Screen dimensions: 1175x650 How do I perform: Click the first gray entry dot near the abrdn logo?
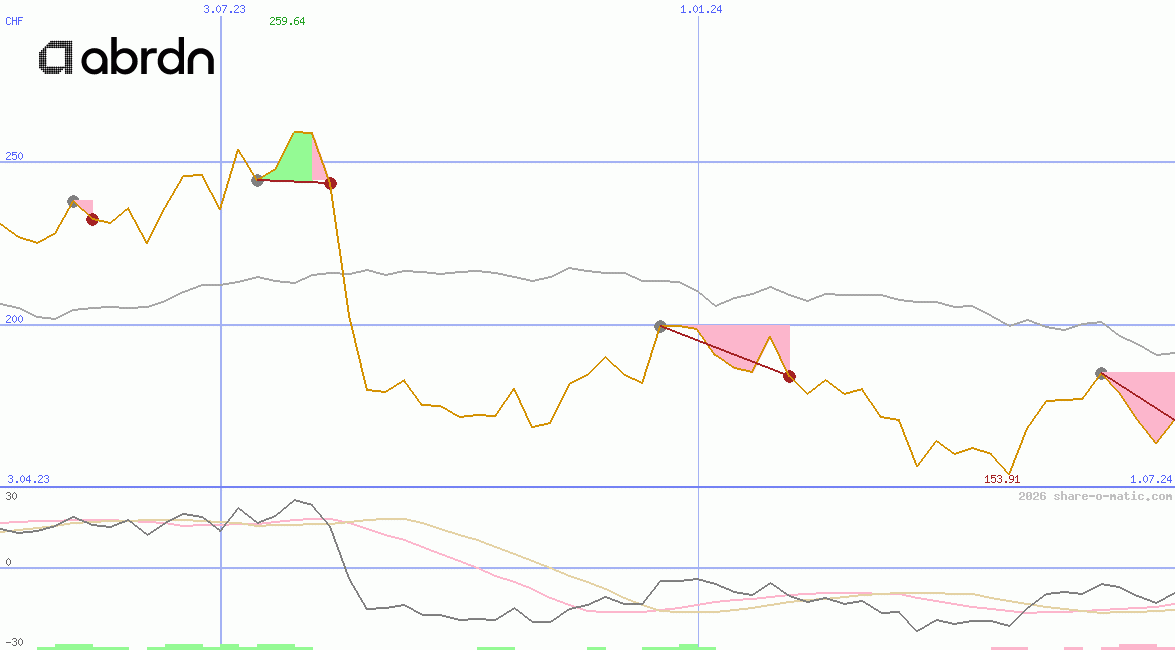pos(73,201)
